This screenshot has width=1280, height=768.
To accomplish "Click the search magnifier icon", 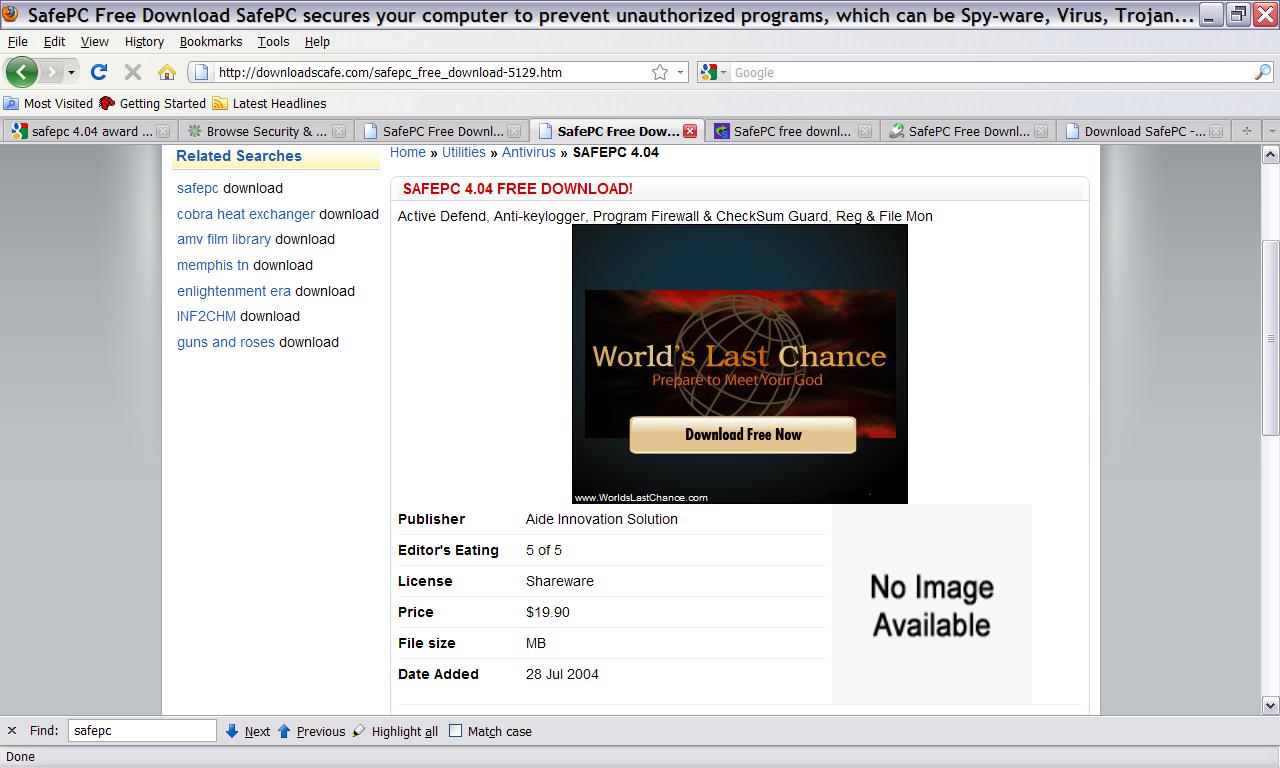I will point(1263,72).
